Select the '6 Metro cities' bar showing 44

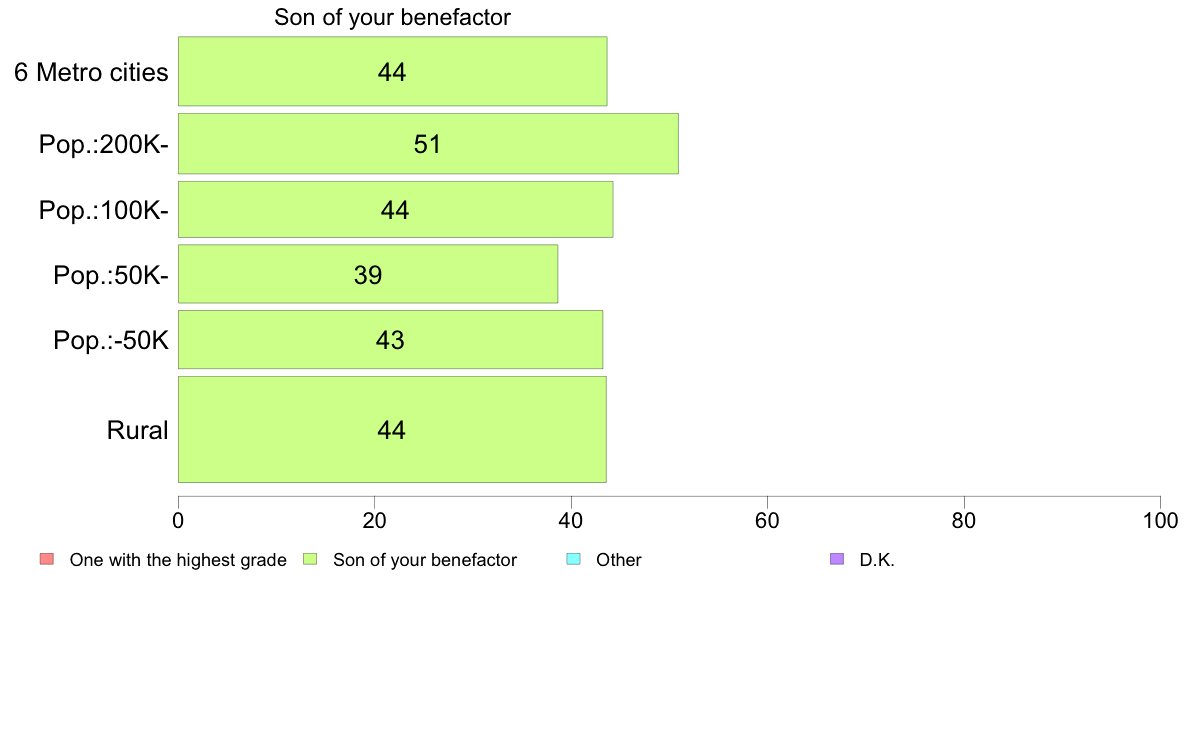[392, 71]
